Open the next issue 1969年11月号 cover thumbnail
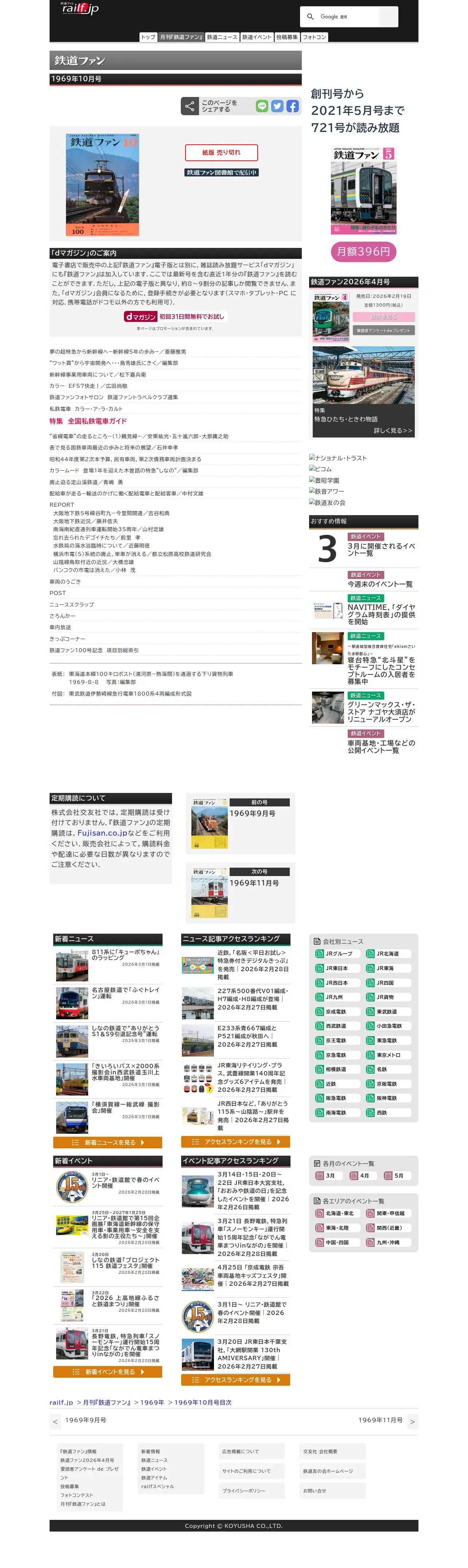This screenshot has height=1568, width=468. click(209, 893)
